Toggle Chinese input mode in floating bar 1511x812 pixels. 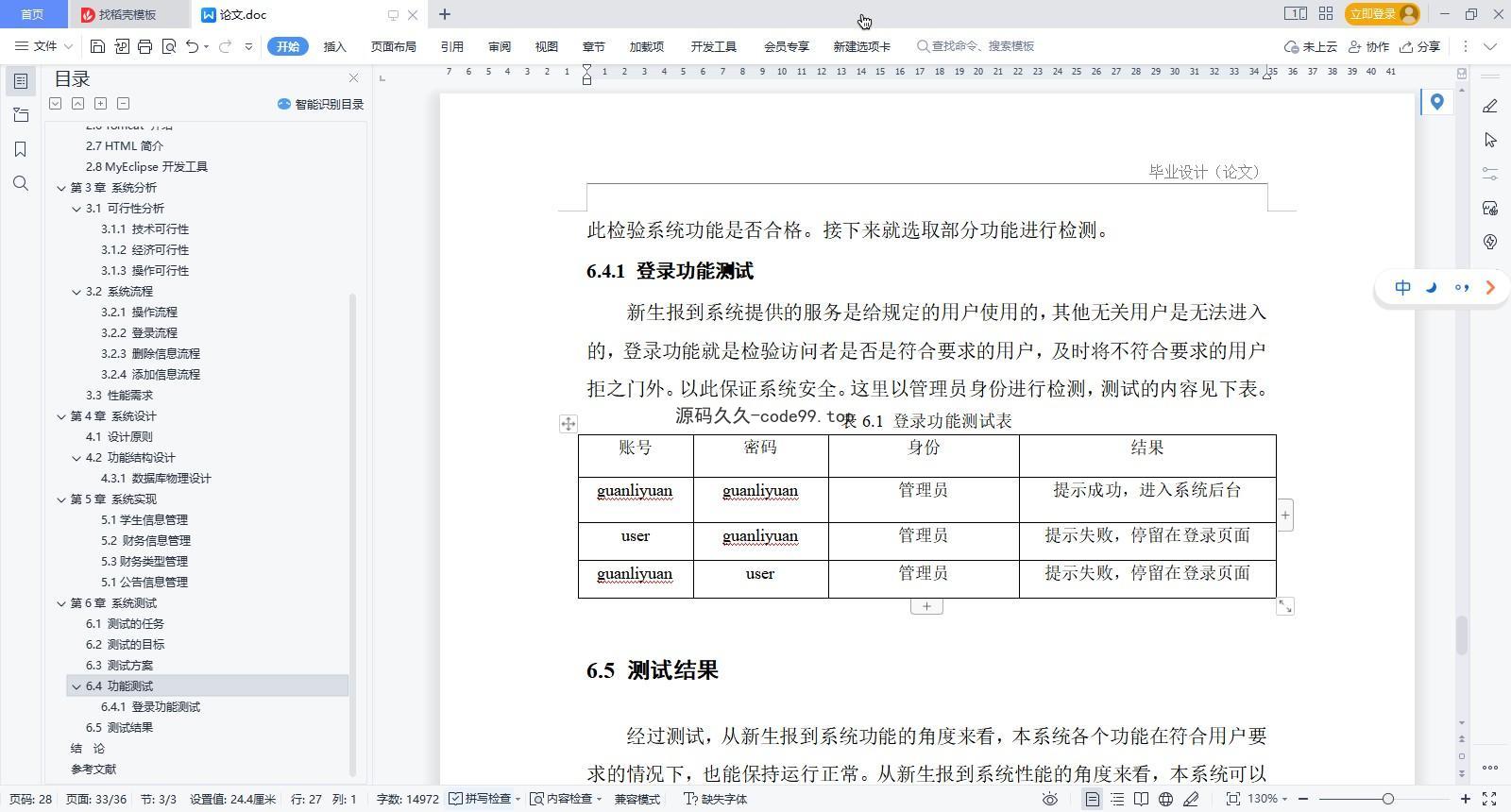1402,288
